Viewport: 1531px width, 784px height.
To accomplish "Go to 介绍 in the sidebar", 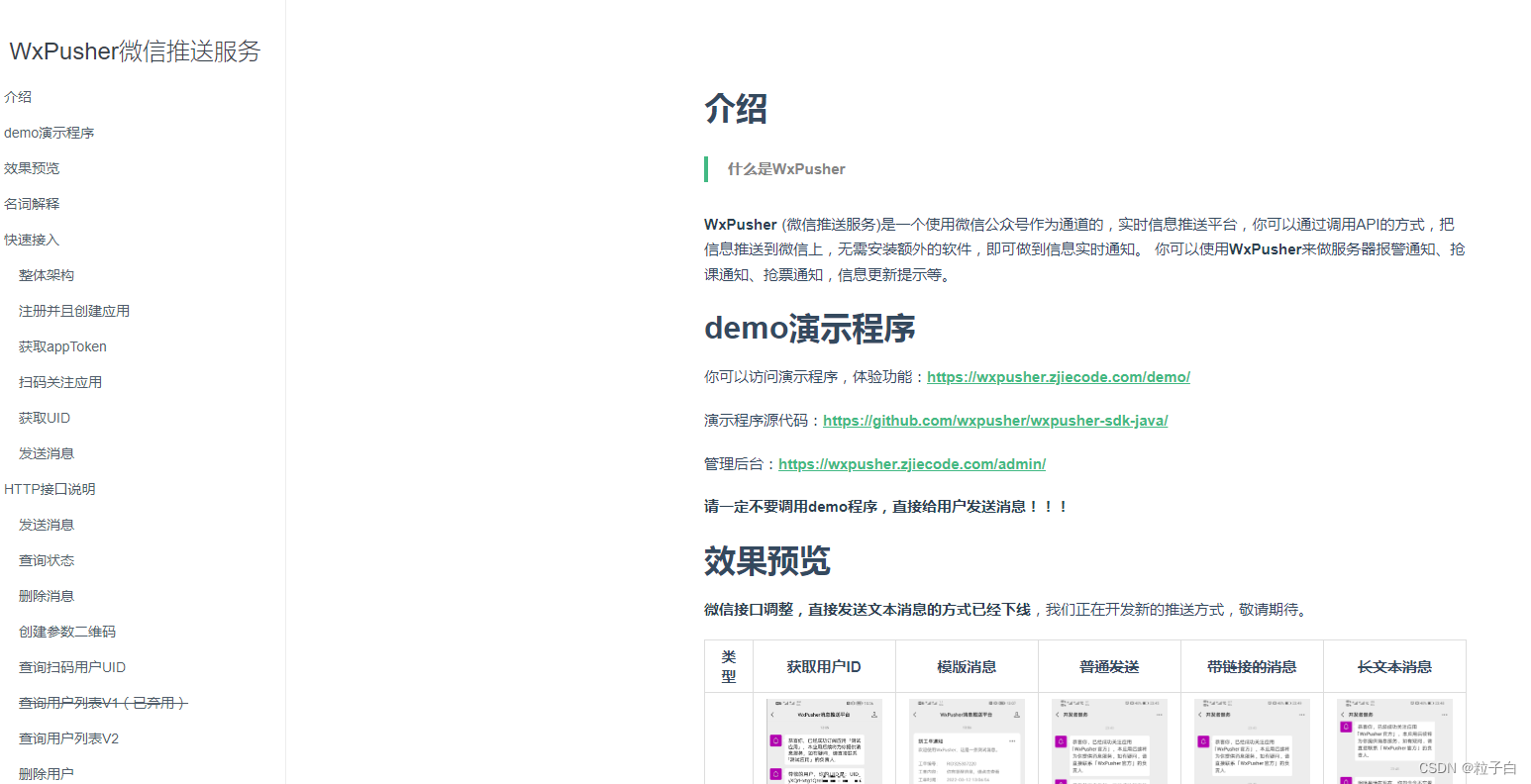I will tap(18, 97).
